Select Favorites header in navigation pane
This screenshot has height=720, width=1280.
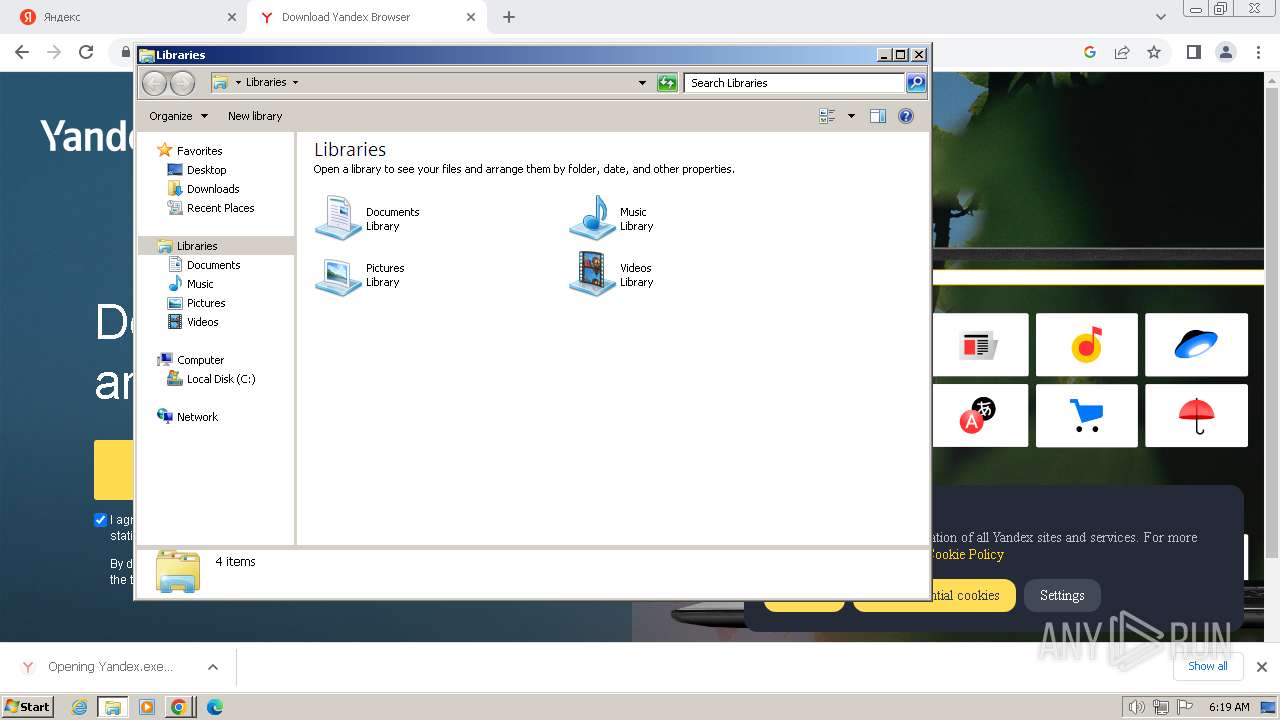[199, 151]
